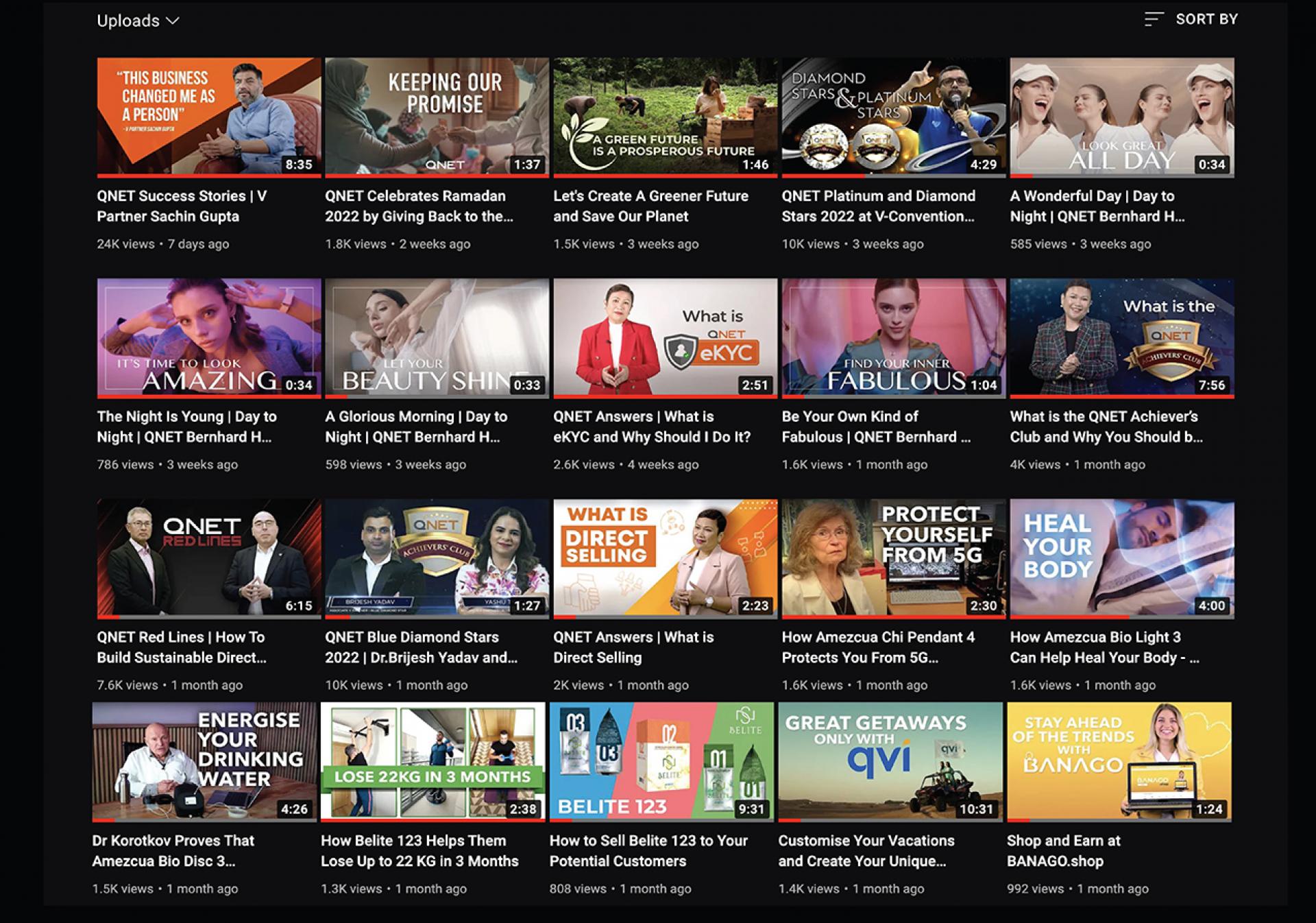Open Look Great All Day thumbnail
The image size is (1316, 923).
pos(1122,117)
